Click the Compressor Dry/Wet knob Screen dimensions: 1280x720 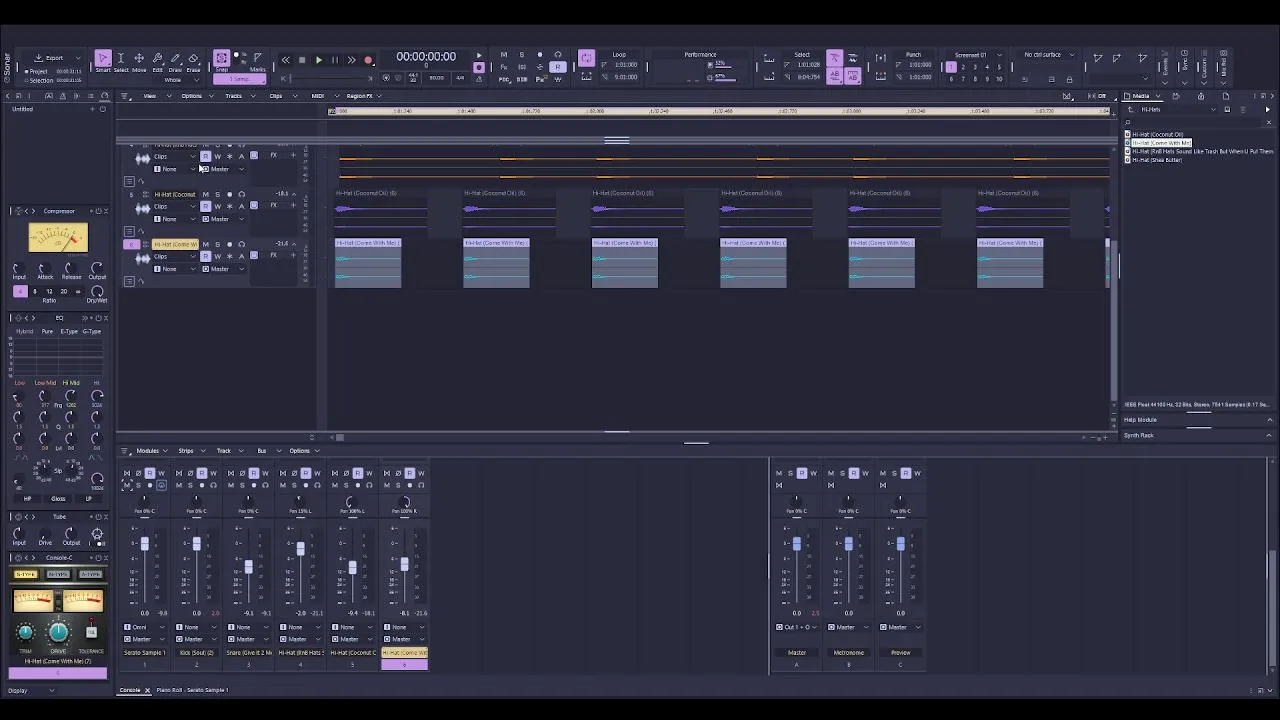(97, 292)
